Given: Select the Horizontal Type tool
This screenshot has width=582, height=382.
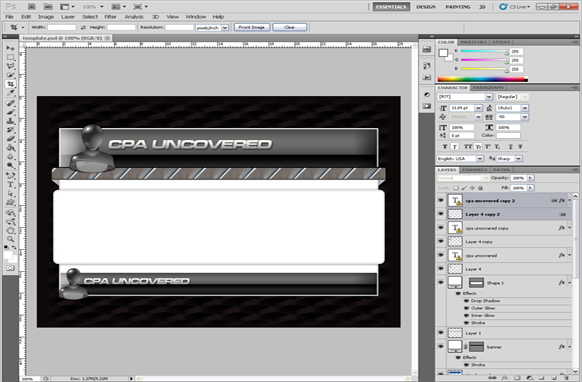Looking at the screenshot, I should (x=10, y=185).
